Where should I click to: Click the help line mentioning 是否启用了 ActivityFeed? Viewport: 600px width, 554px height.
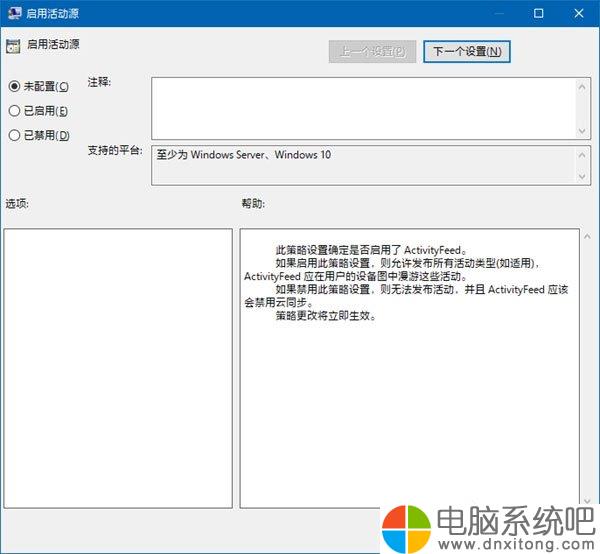[371, 250]
